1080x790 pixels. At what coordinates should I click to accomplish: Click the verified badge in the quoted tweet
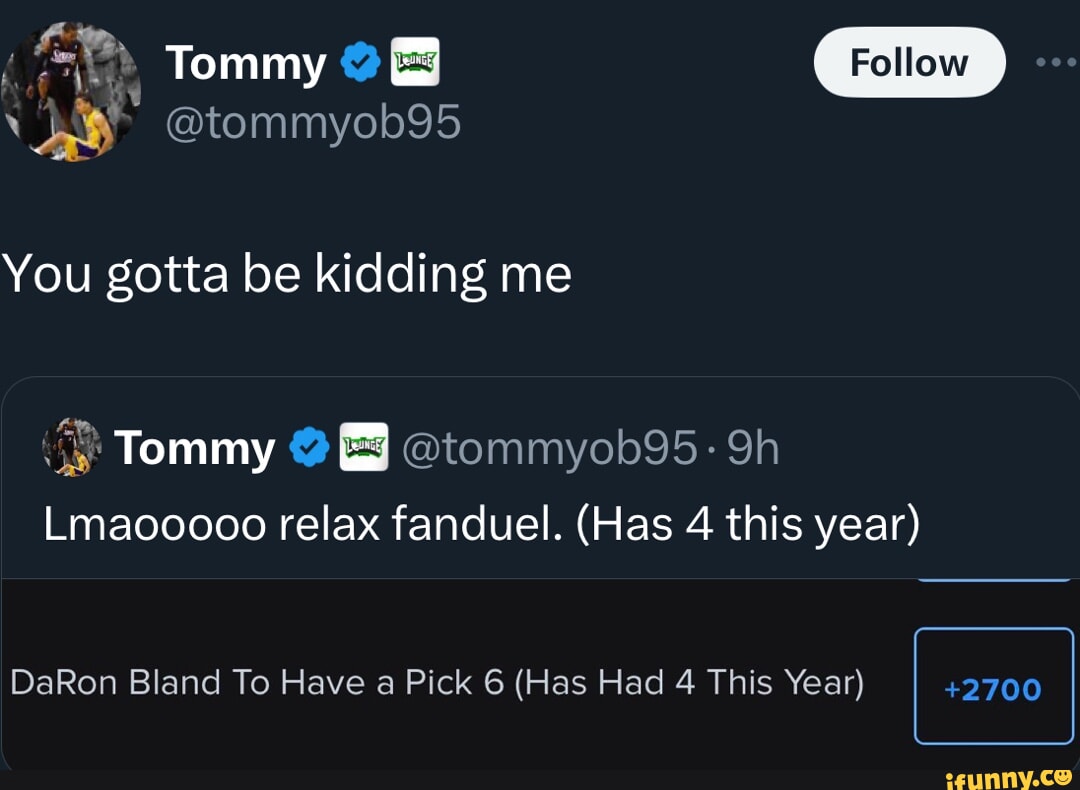(309, 449)
